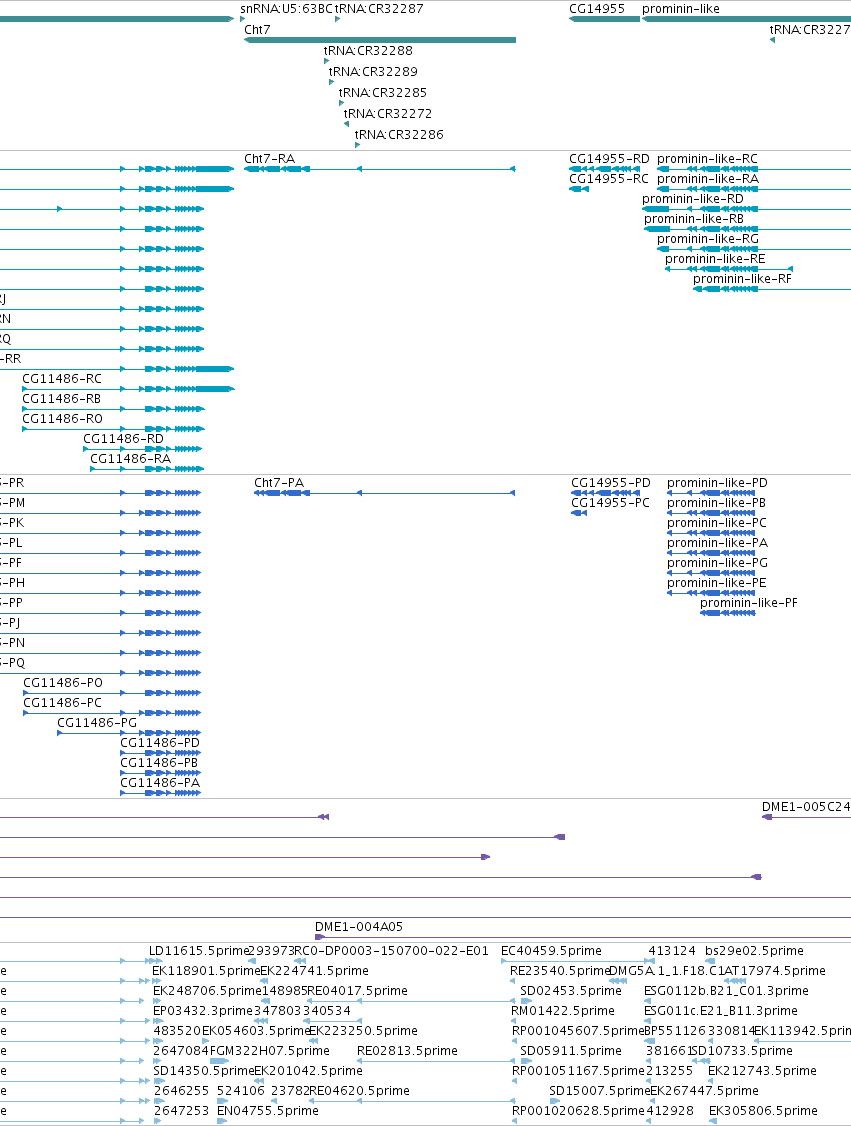Select bs29e02.5prime EST label
Image resolution: width=851 pixels, height=1126 pixels.
[754, 951]
